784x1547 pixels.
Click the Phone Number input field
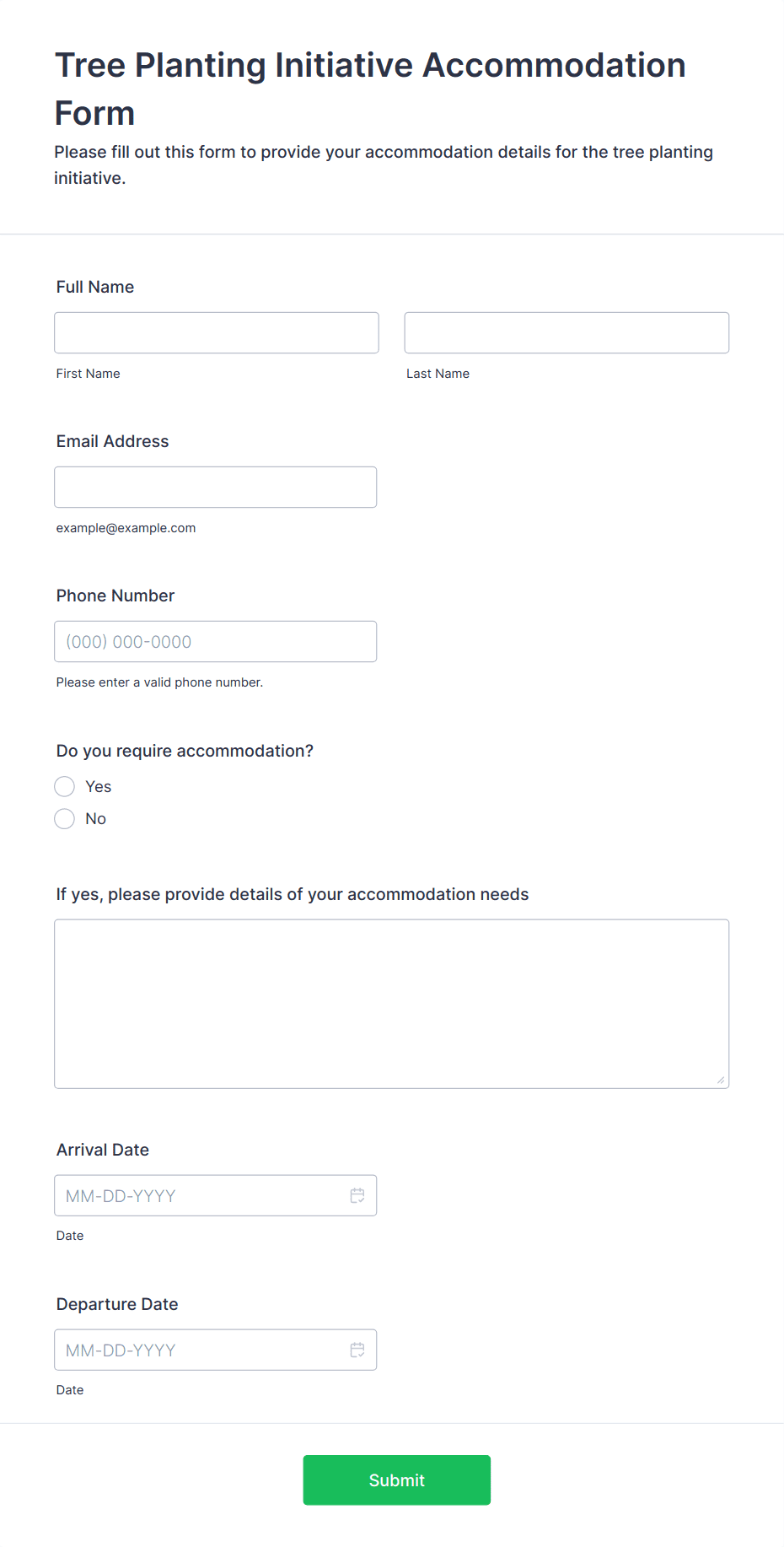pyautogui.click(x=216, y=642)
